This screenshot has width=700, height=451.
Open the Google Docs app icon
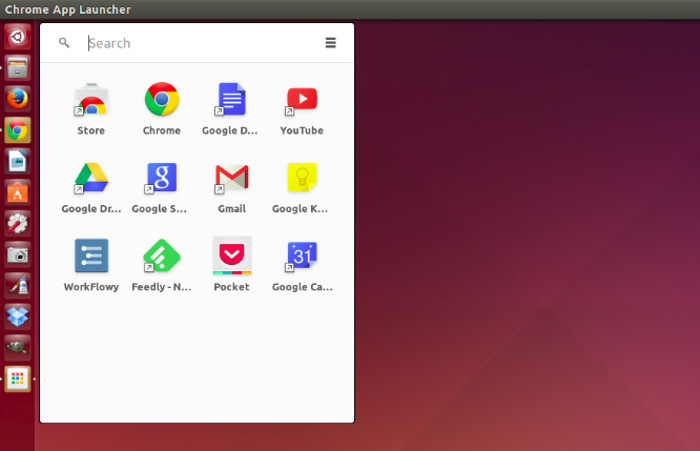[231, 99]
